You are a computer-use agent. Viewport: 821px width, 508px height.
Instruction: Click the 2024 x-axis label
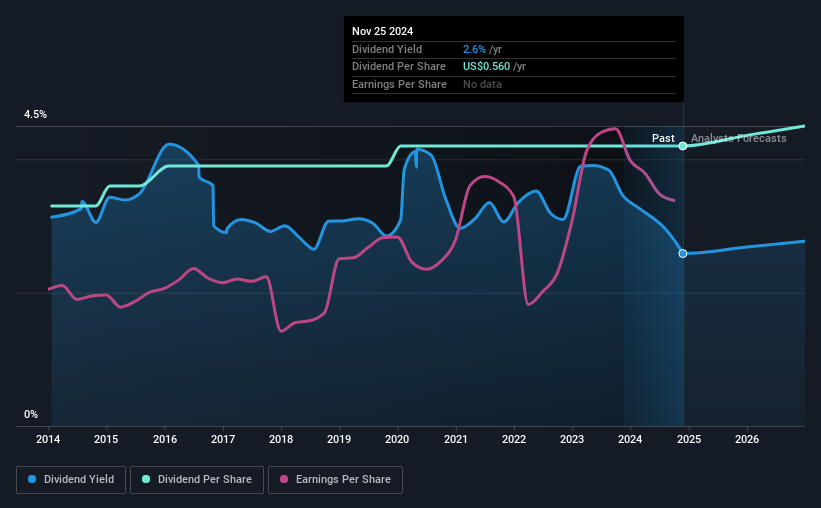tap(630, 439)
